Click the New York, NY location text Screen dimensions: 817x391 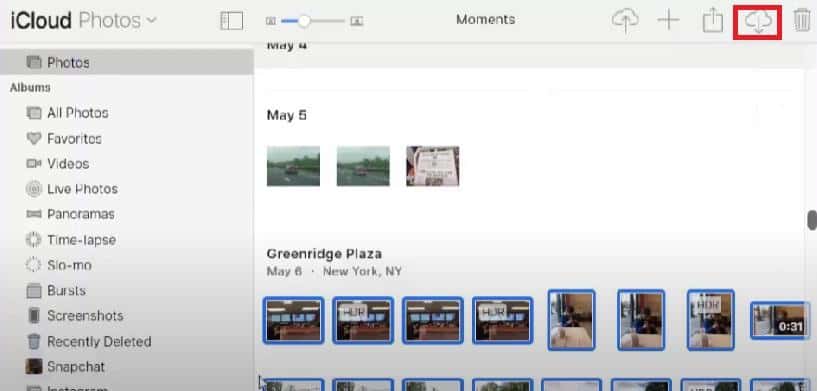click(x=363, y=272)
